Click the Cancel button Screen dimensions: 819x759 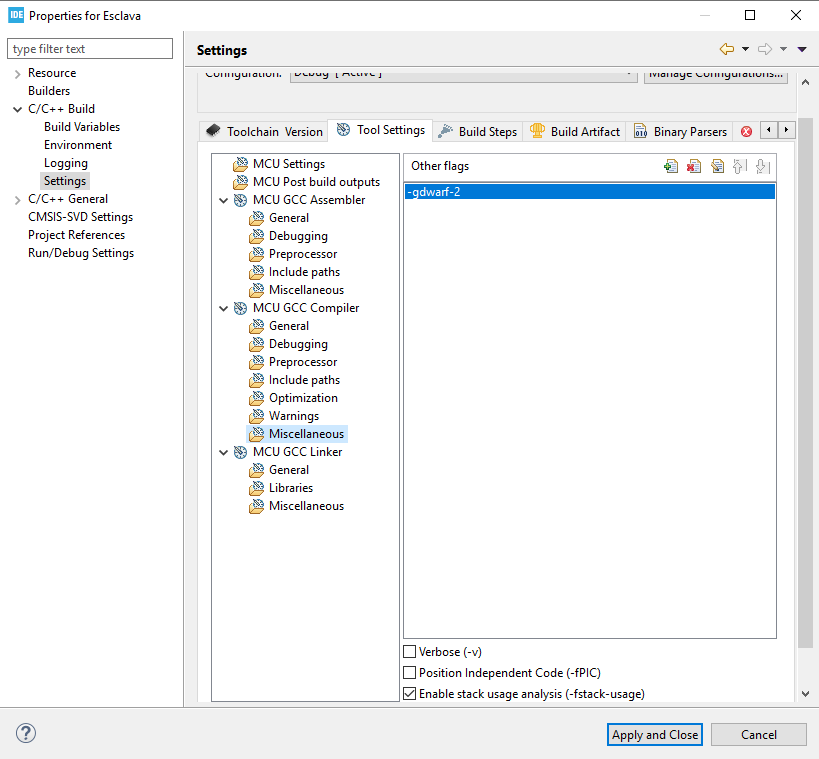[x=759, y=734]
